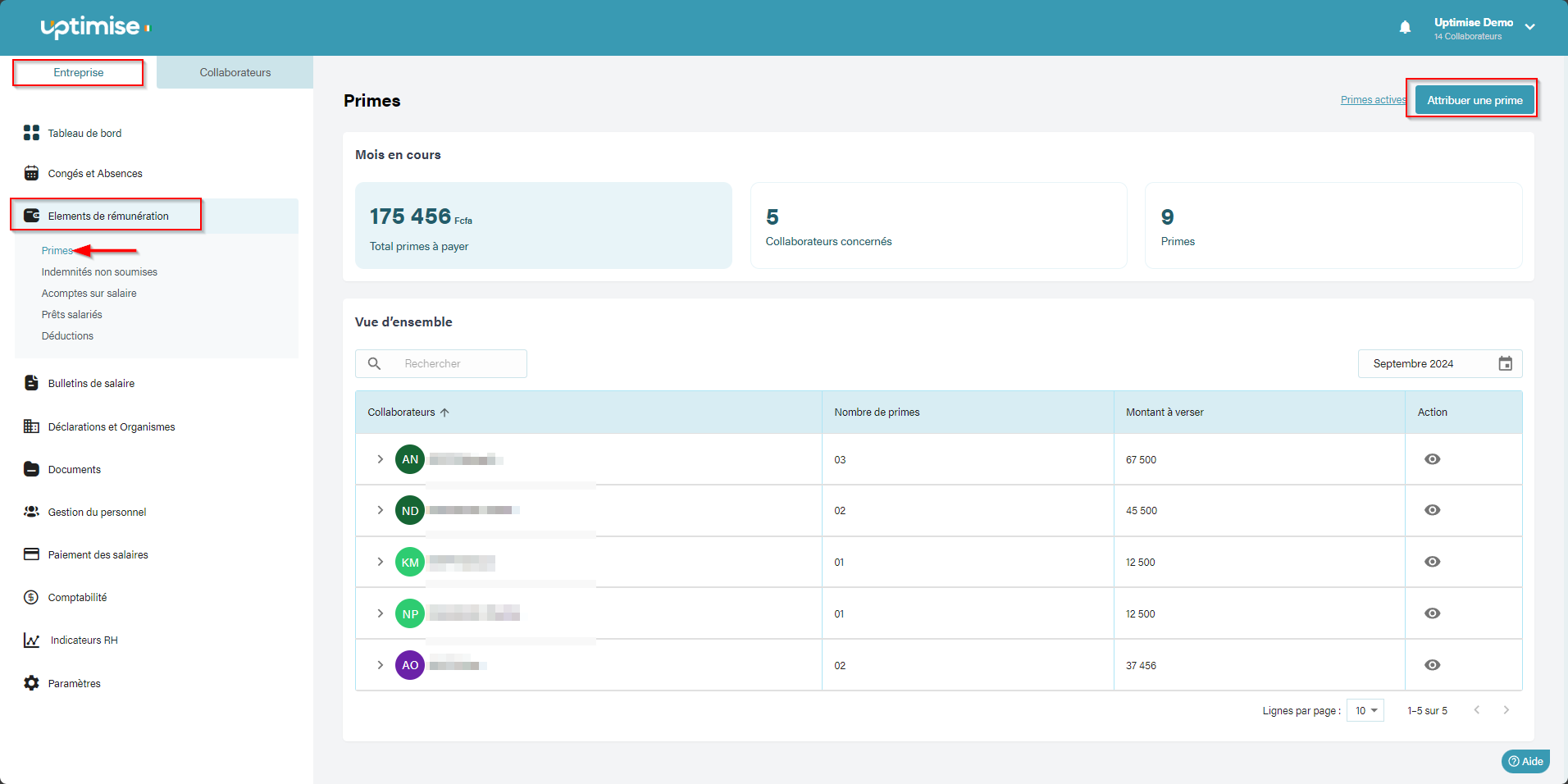Open the calendar icon in month picker
Image resolution: width=1568 pixels, height=784 pixels.
coord(1505,363)
